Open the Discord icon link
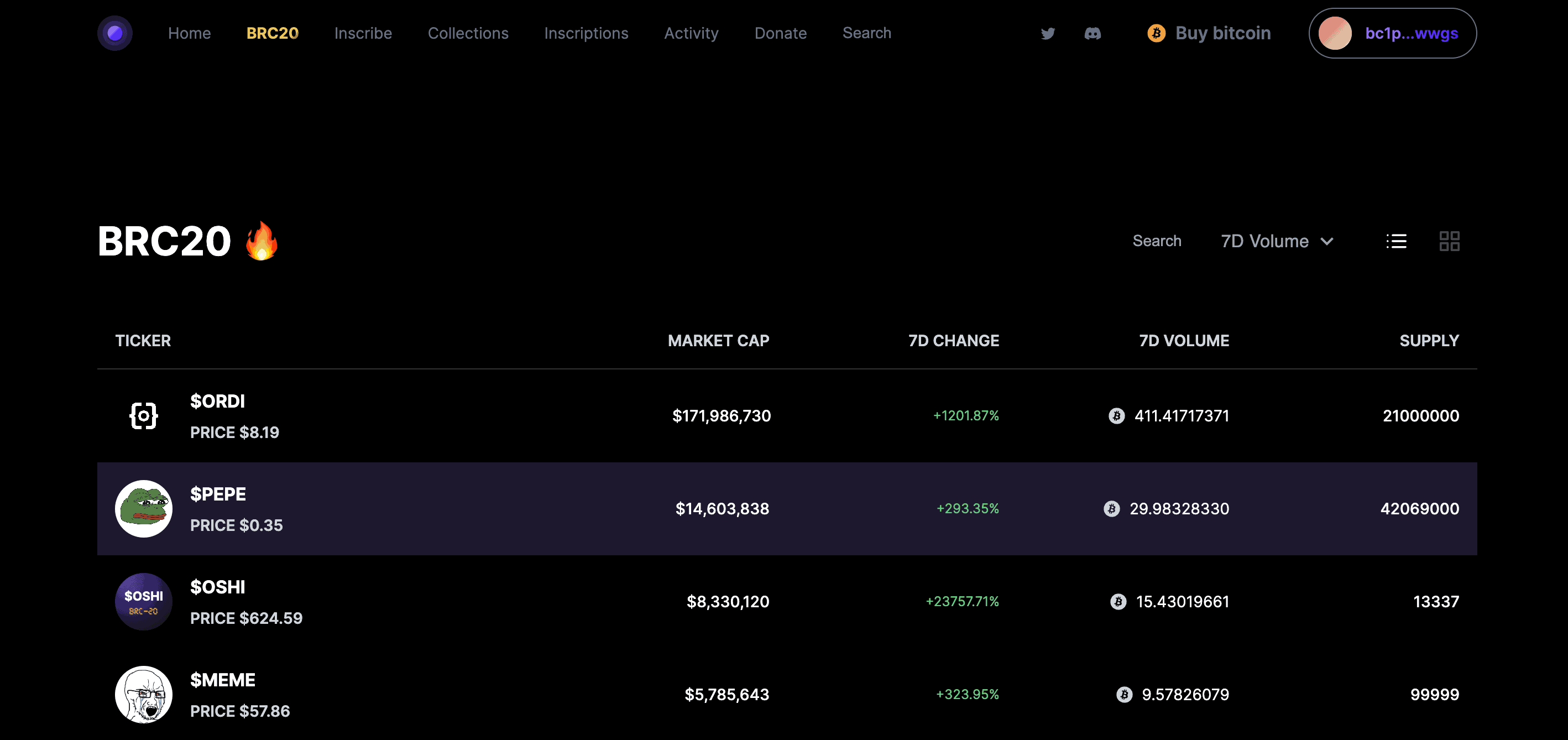Screen dimensions: 1568x740 point(1093,34)
